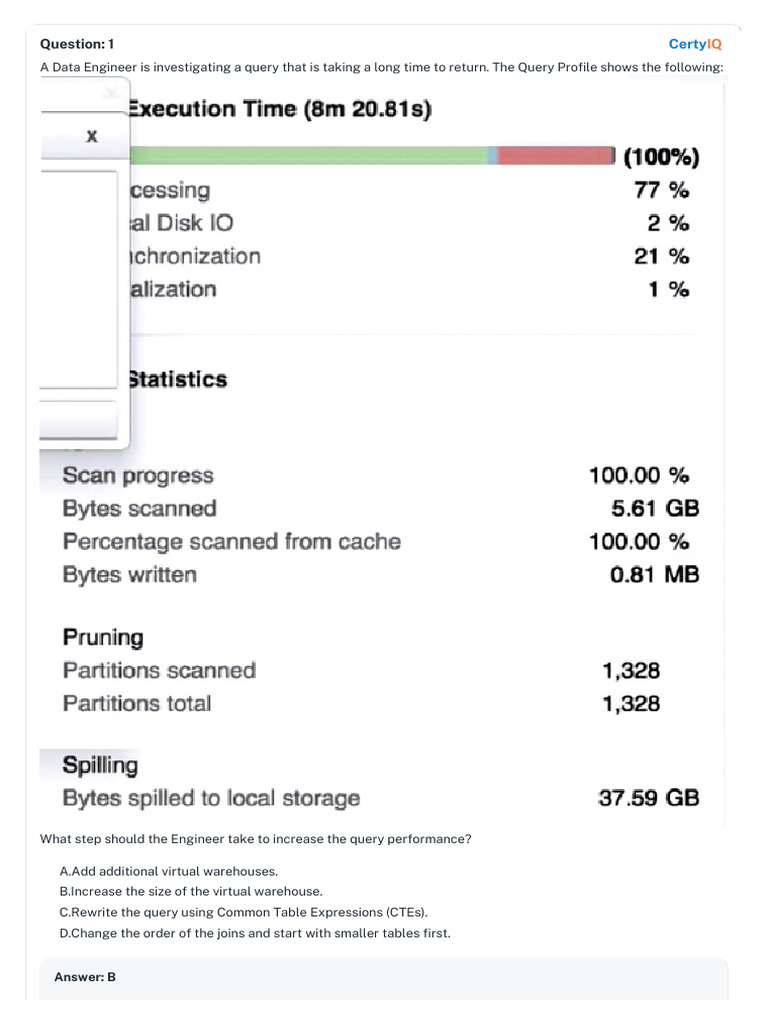The width and height of the screenshot is (768, 1024).
Task: Click the Bytes scanned row
Action: coord(139,508)
